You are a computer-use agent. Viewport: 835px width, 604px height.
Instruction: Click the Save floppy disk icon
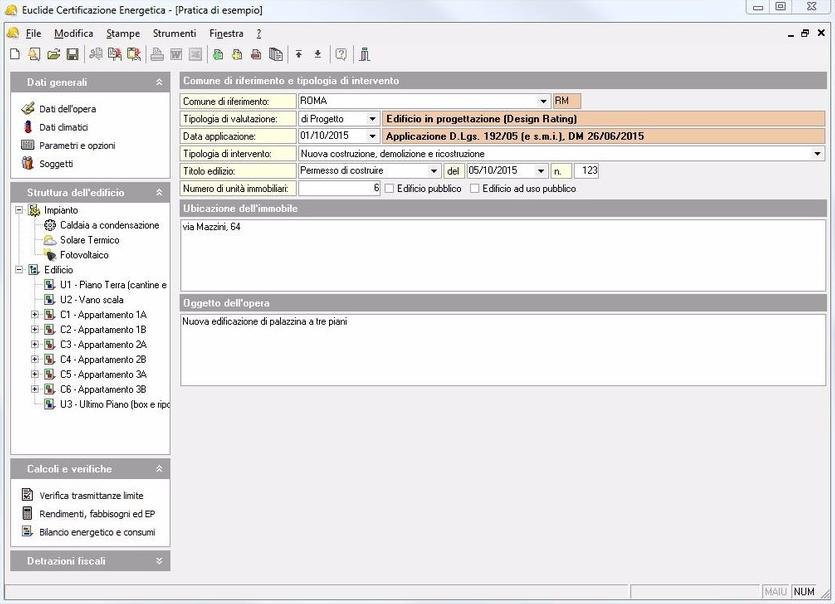[72, 54]
